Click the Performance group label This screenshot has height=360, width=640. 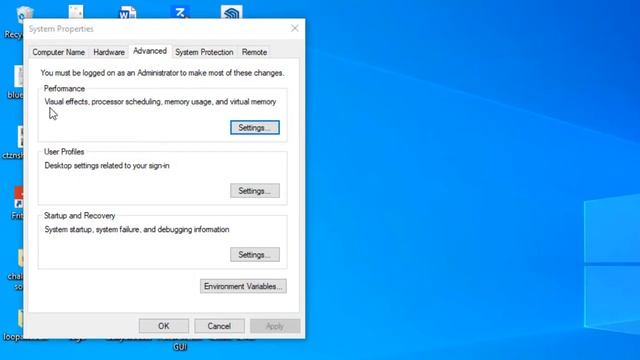[x=64, y=89]
